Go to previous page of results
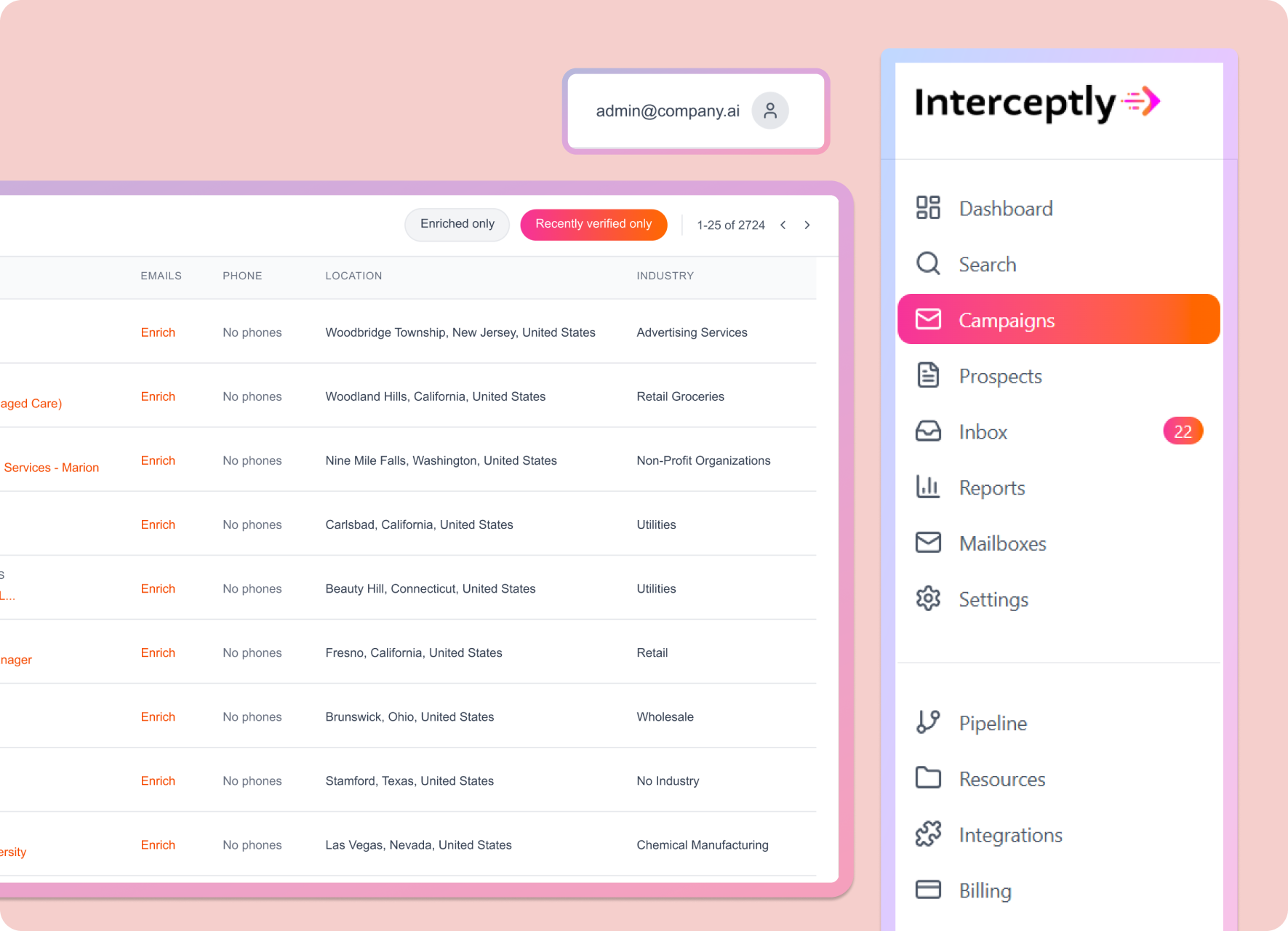 [x=783, y=225]
